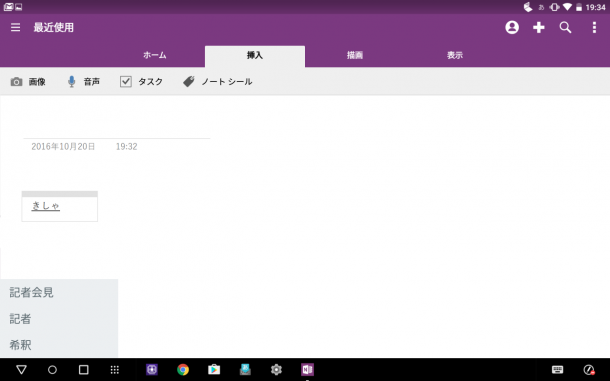Open the hamburger navigation menu
The width and height of the screenshot is (610, 381).
point(16,27)
